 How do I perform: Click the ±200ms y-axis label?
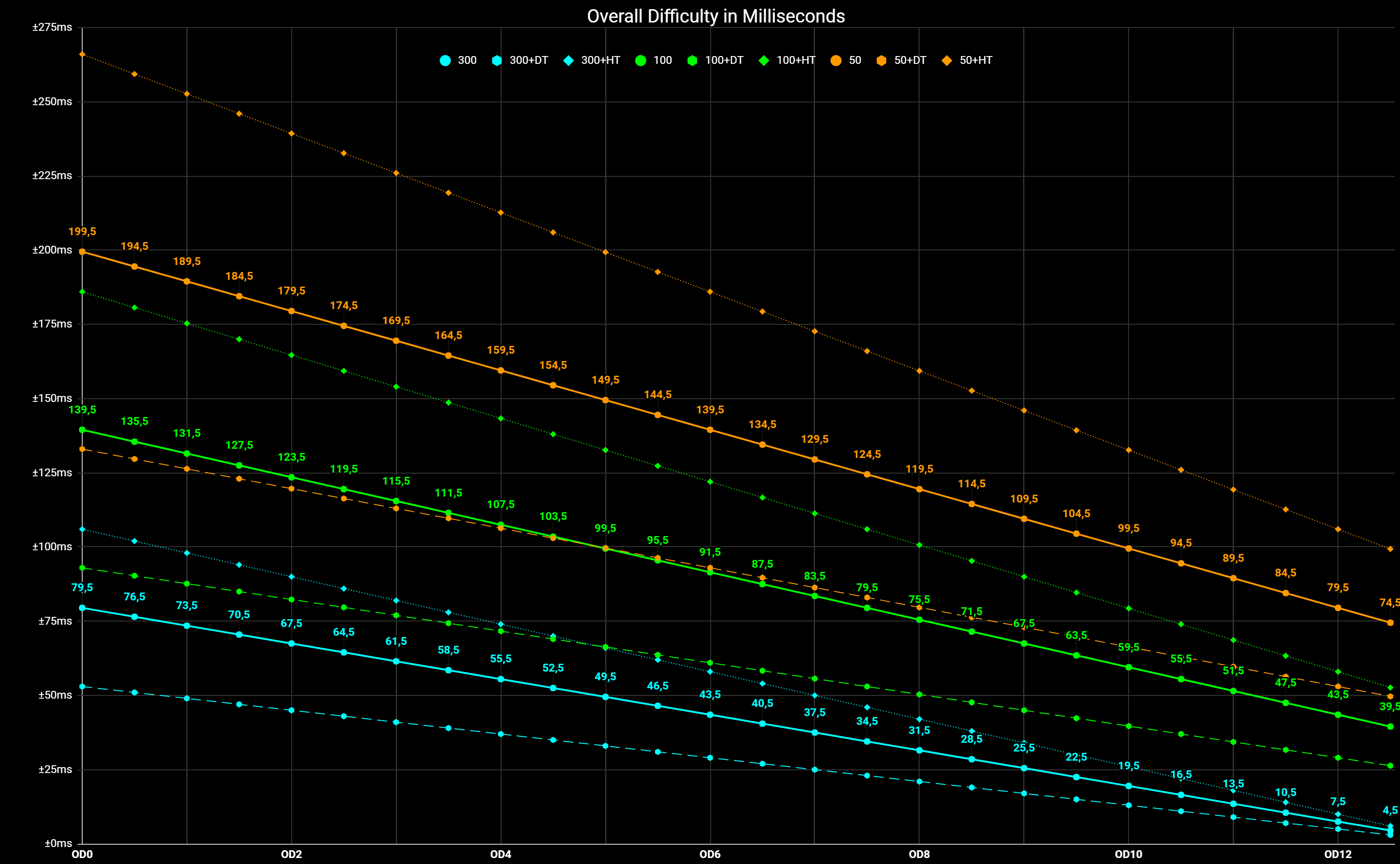point(52,250)
